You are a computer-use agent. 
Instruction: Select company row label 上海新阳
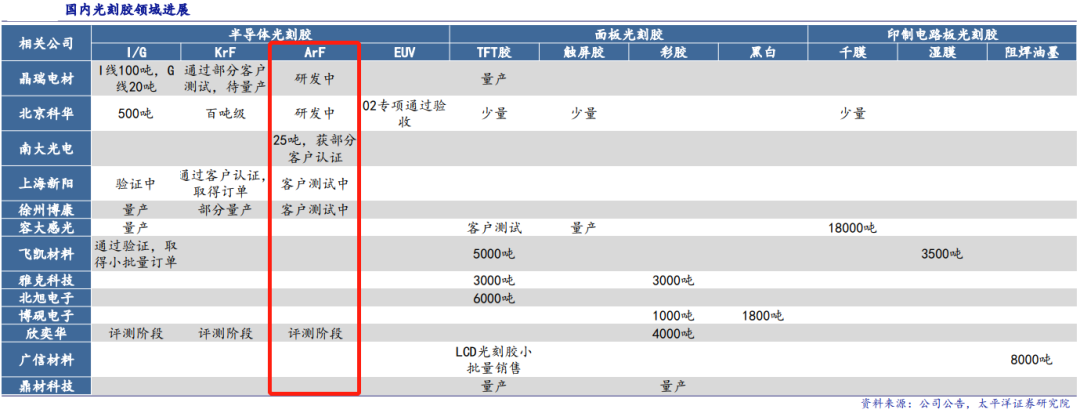[46, 183]
